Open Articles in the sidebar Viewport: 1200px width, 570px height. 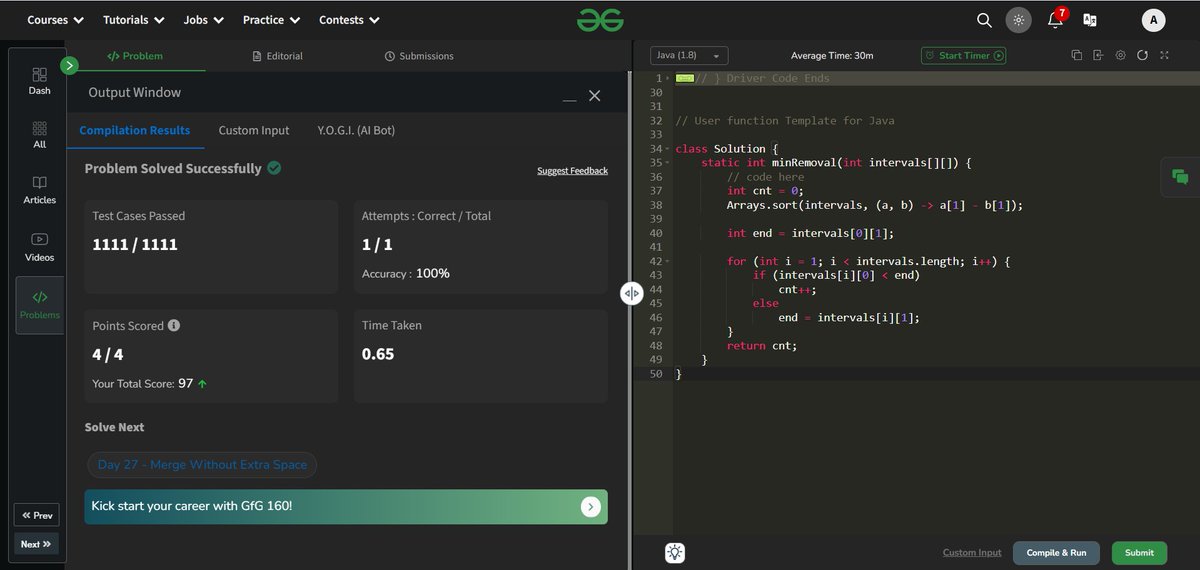pos(40,190)
